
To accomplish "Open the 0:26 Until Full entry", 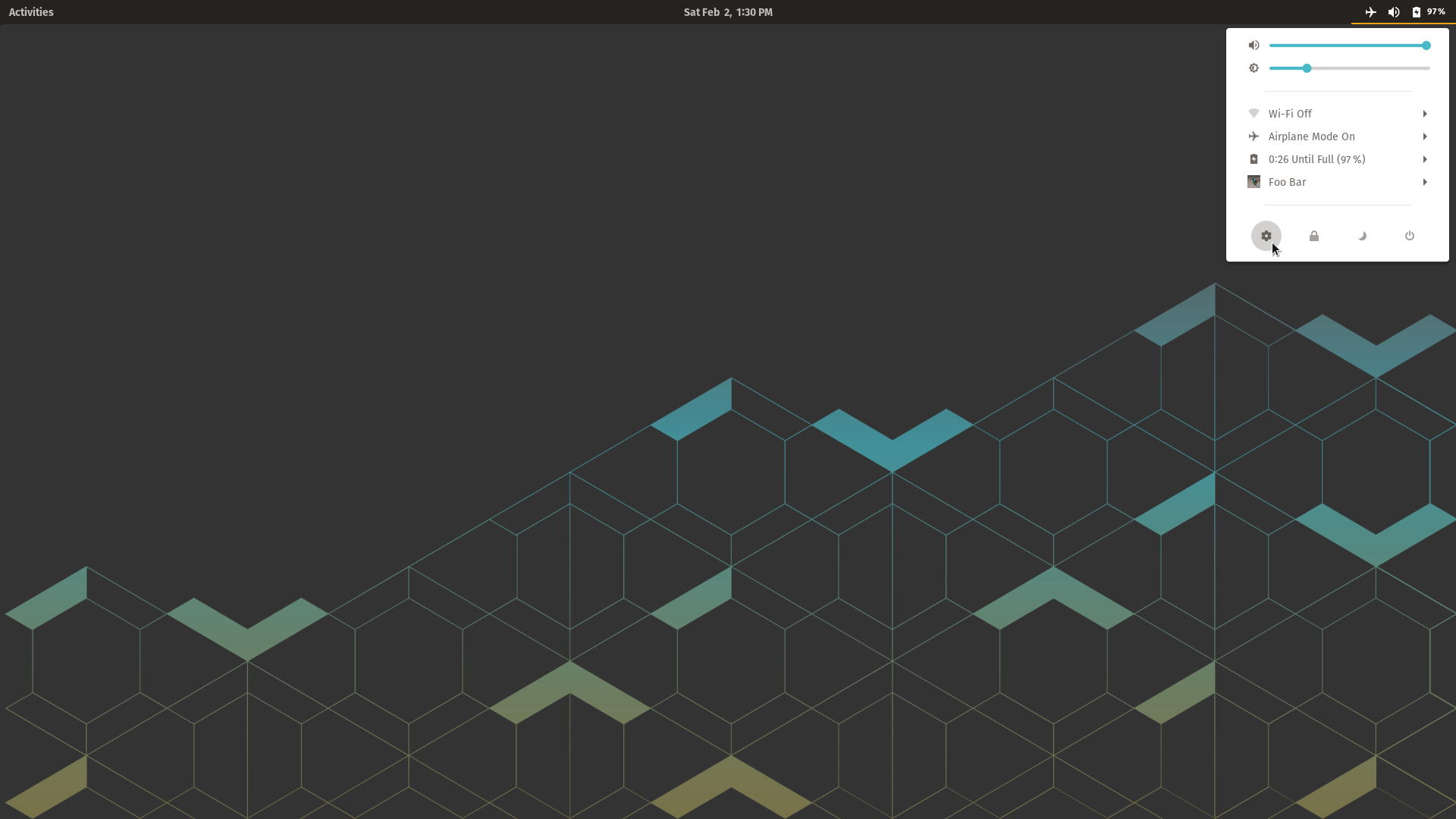I will click(1316, 159).
